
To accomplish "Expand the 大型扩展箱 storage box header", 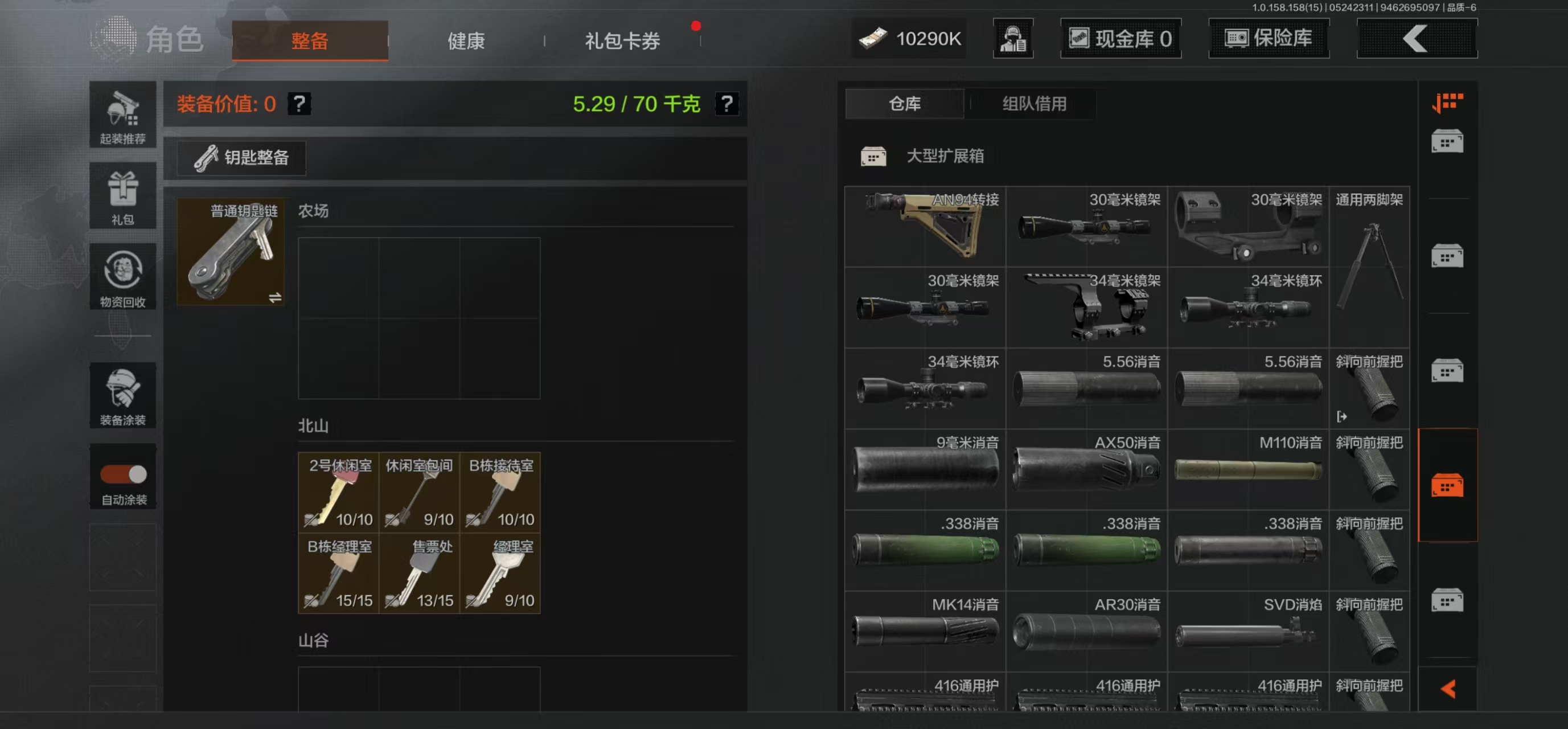I will 922,156.
